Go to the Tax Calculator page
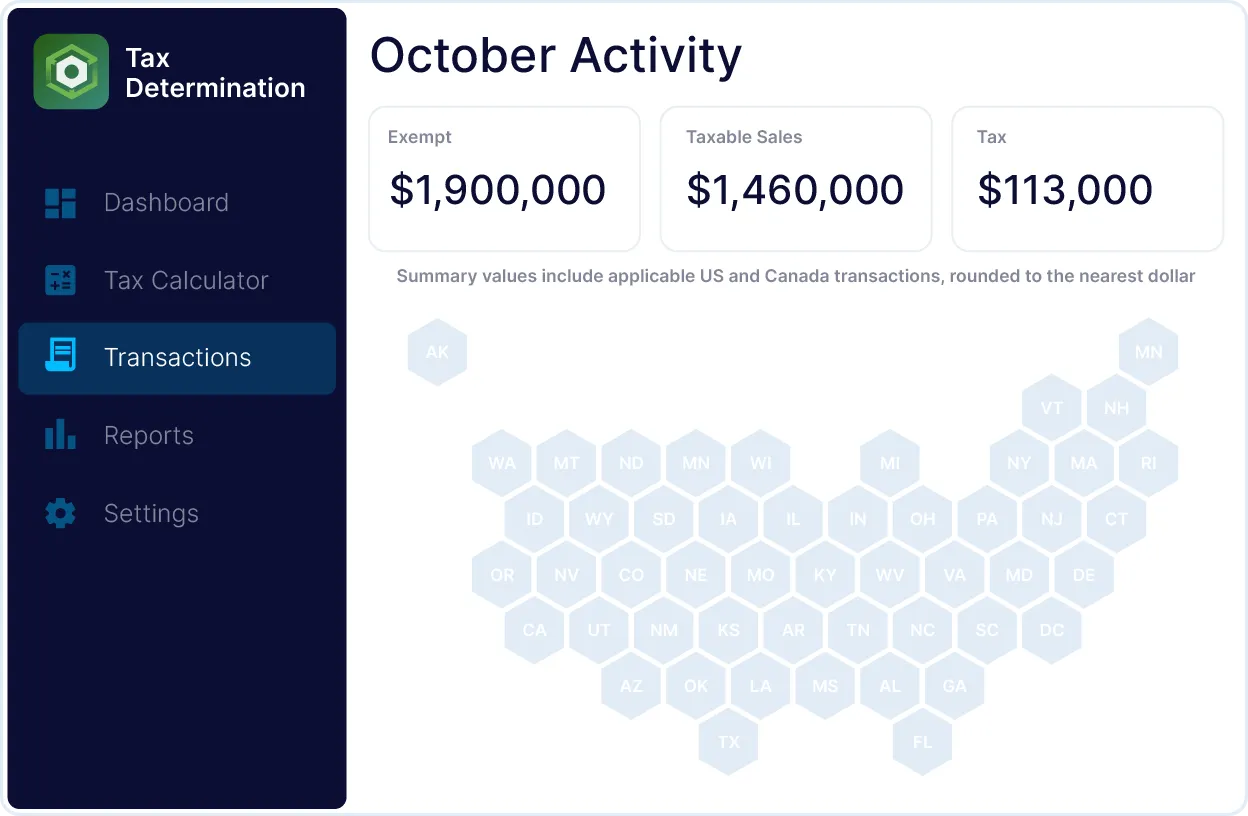Image resolution: width=1248 pixels, height=816 pixels. [186, 280]
